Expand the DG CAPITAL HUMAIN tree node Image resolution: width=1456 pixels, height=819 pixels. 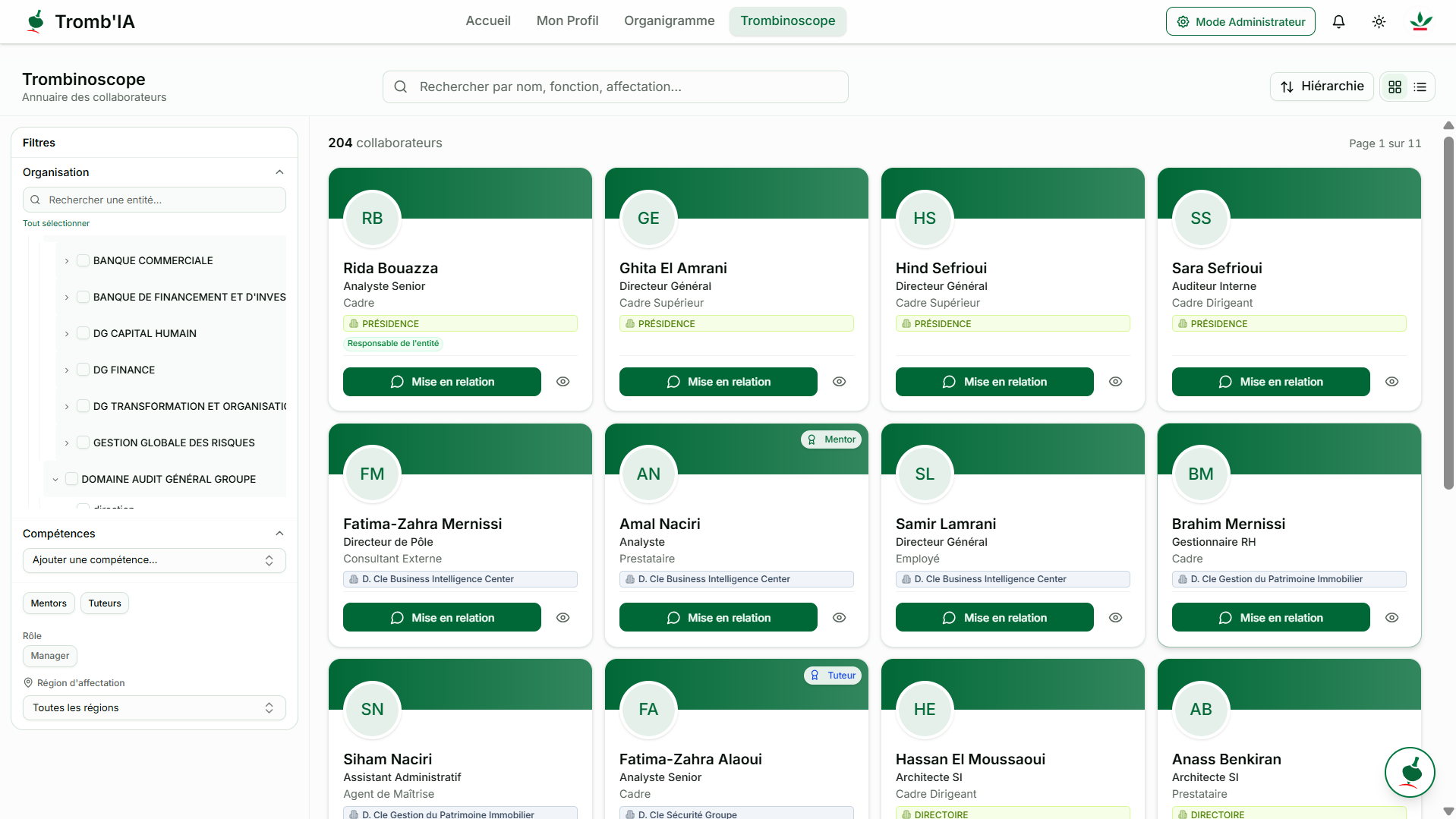click(x=67, y=334)
